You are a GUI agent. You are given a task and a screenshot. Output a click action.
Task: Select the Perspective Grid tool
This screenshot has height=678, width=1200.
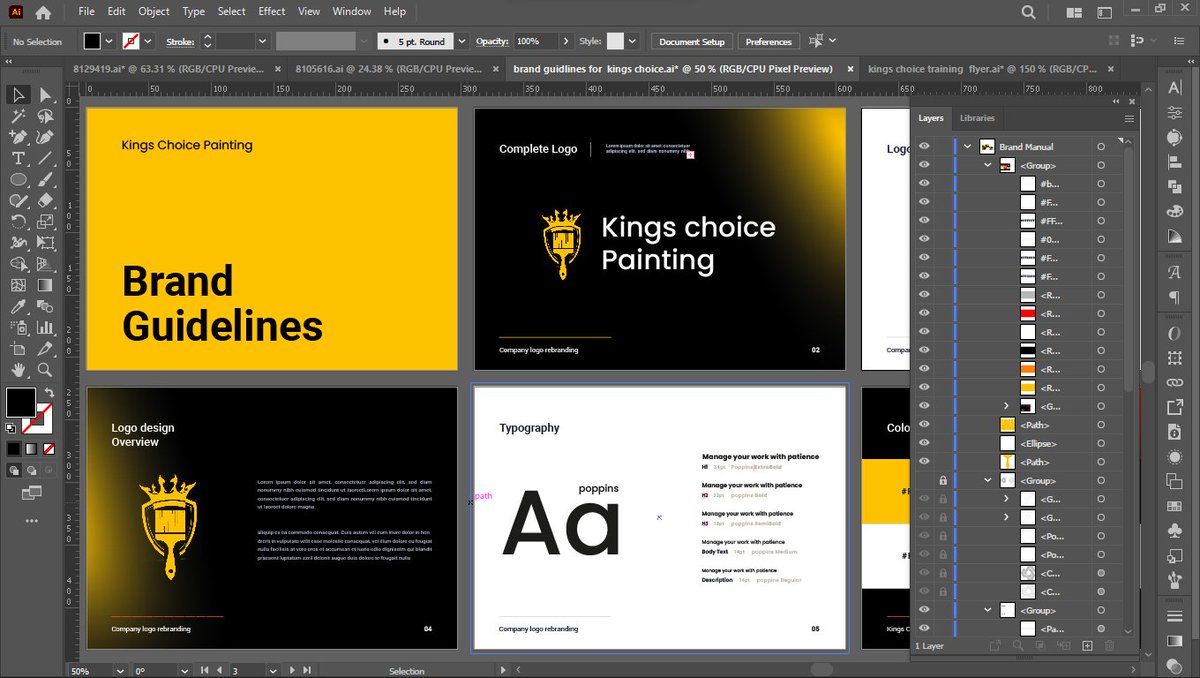pyautogui.click(x=45, y=264)
